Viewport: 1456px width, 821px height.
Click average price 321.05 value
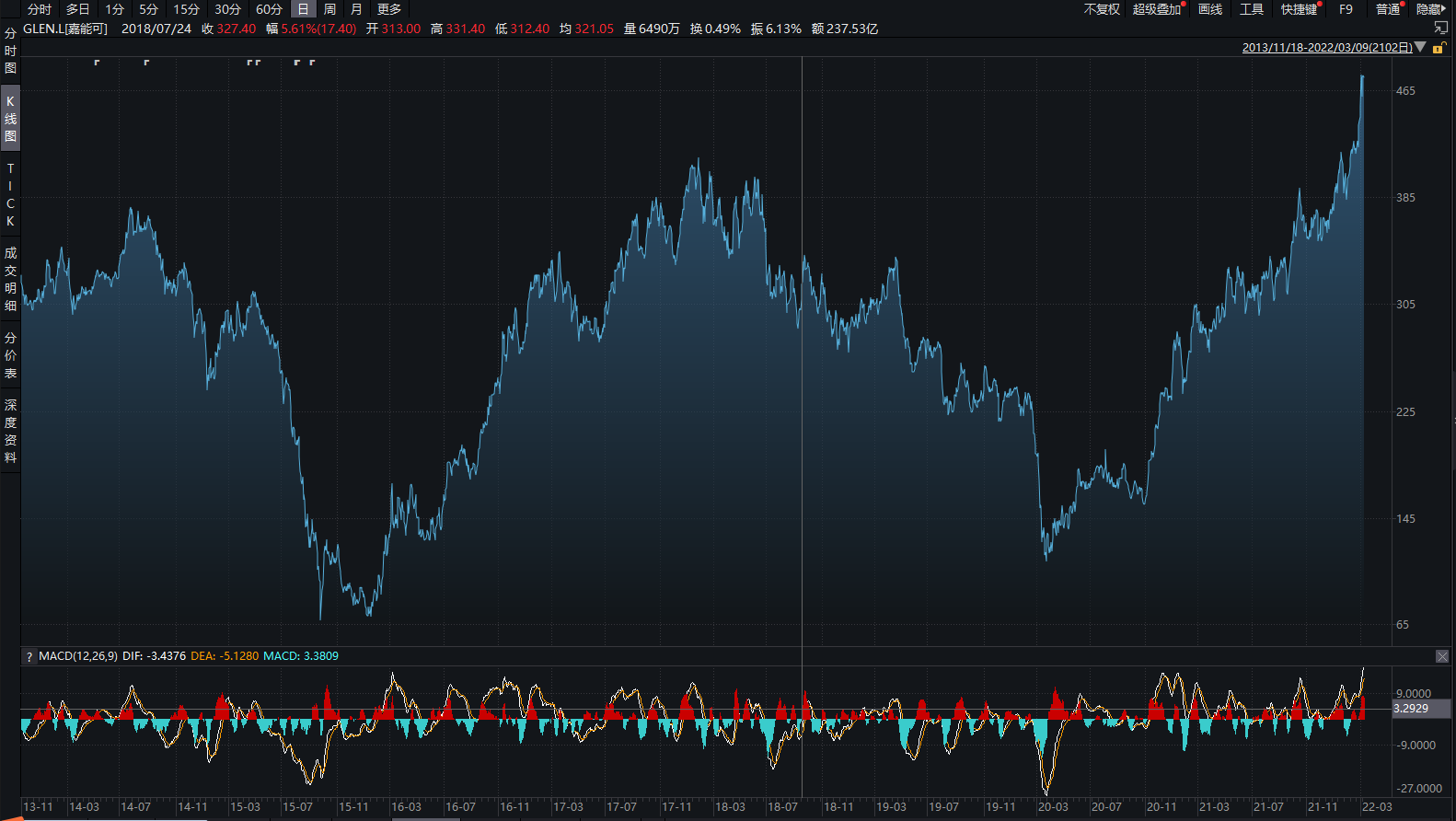coord(594,29)
